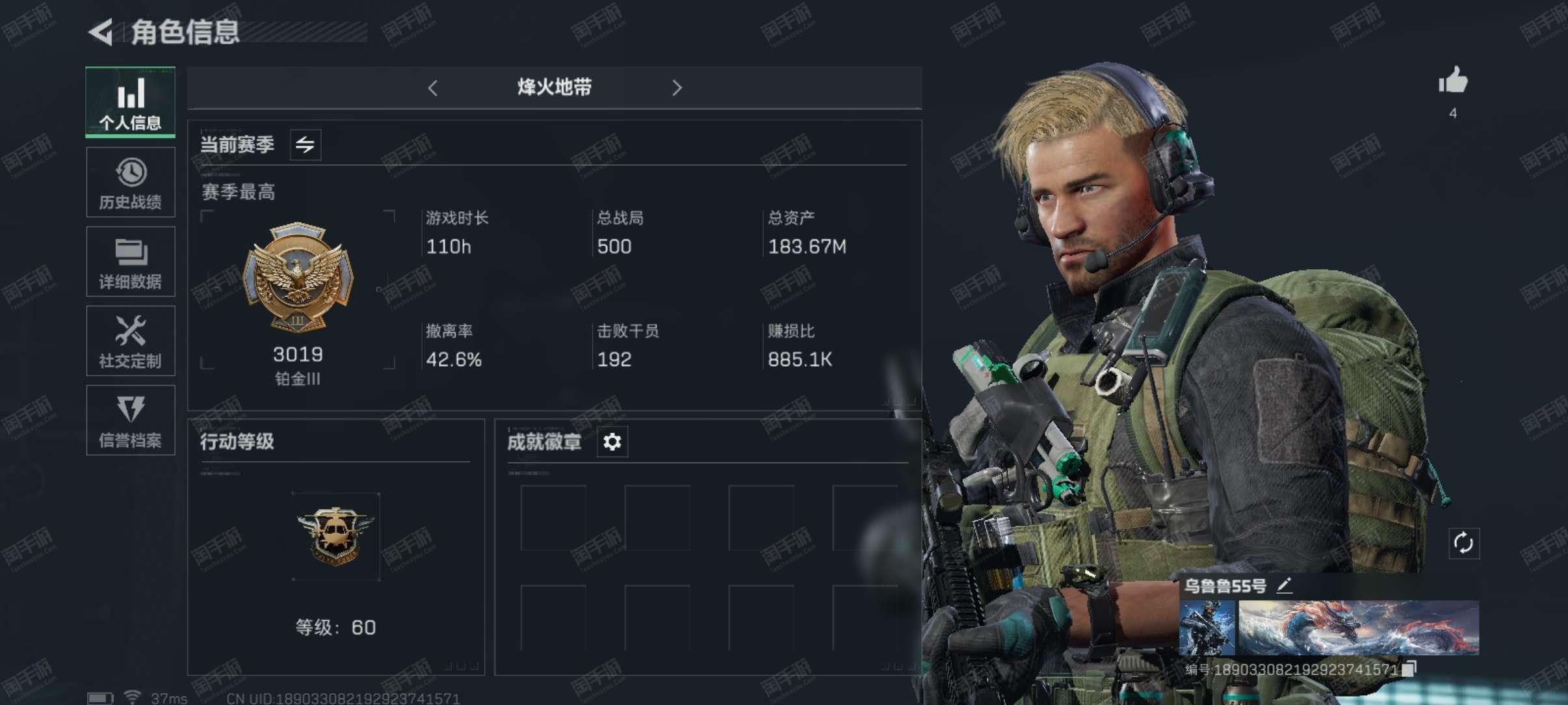Open the 详细数据 detailed data section
This screenshot has height=705, width=1568.
[130, 261]
